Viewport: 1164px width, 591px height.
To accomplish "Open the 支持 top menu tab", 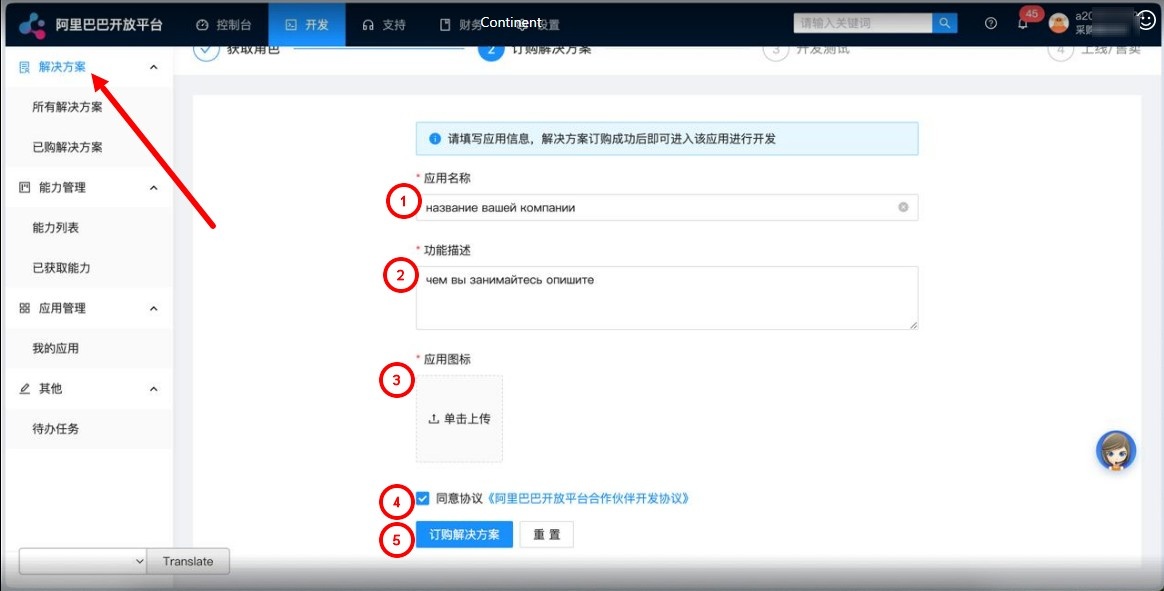I will point(383,24).
